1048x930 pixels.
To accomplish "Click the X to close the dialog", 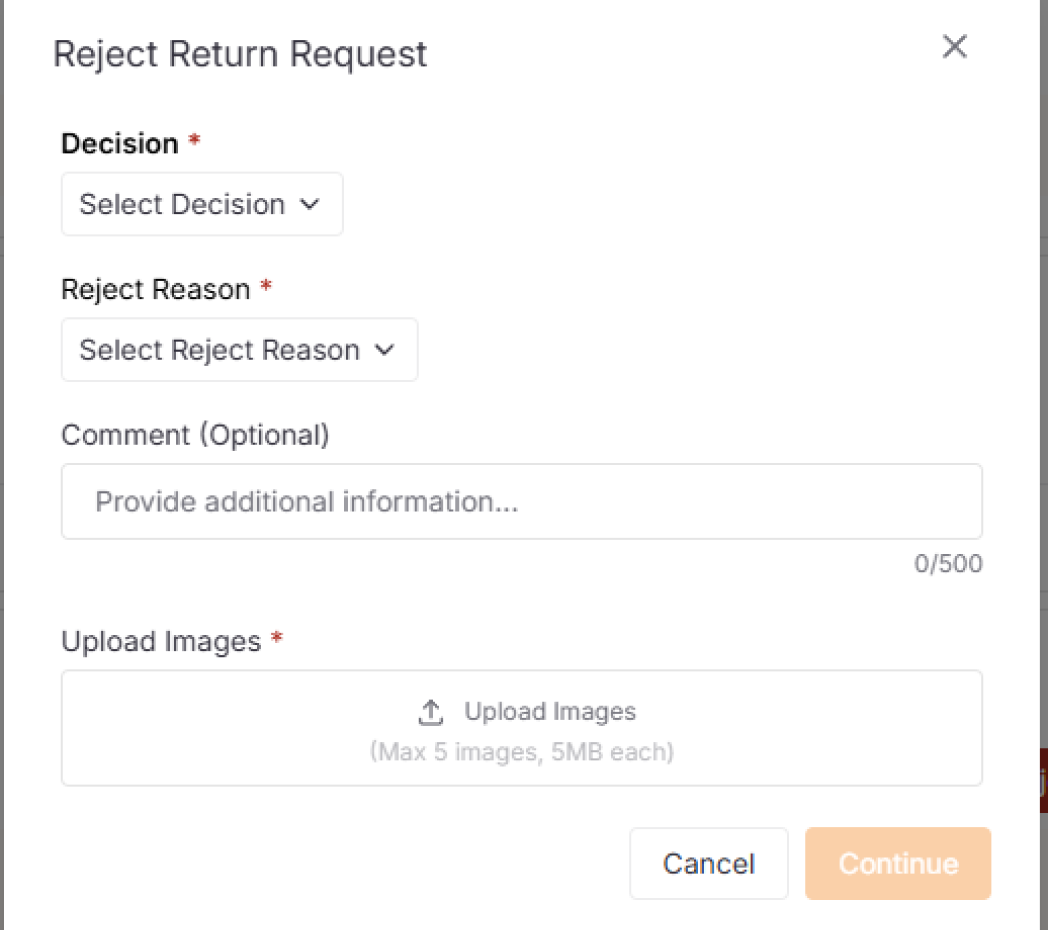I will coord(954,46).
